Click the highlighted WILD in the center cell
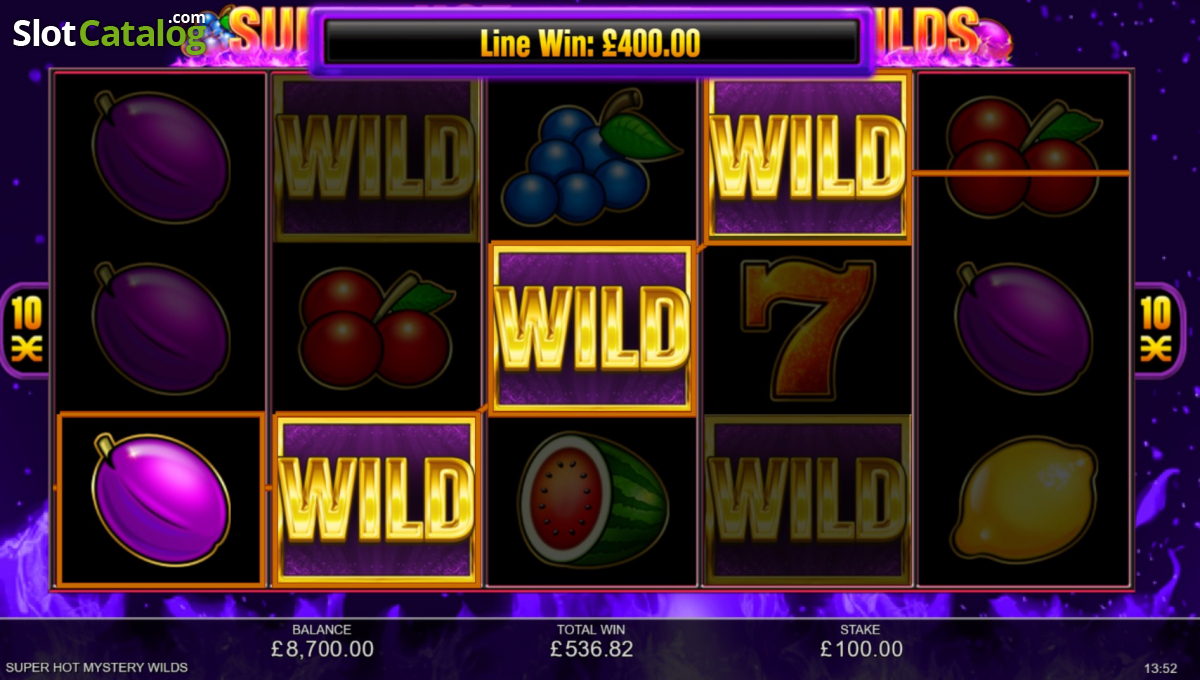The image size is (1200, 680). coord(592,329)
